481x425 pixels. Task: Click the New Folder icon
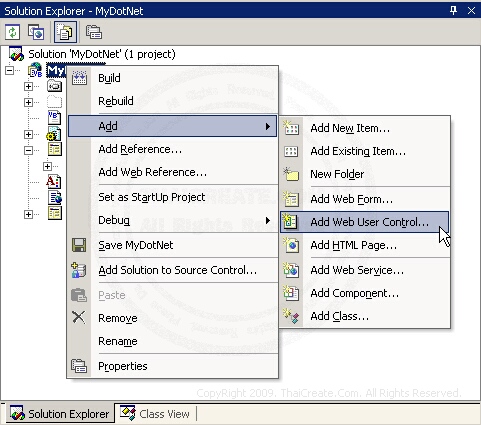coord(291,174)
